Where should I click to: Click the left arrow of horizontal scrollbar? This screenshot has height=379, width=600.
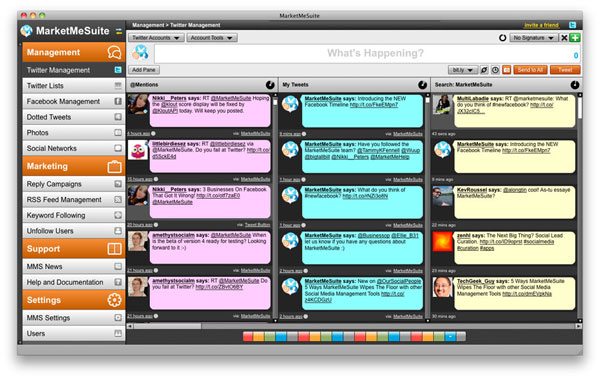click(130, 326)
